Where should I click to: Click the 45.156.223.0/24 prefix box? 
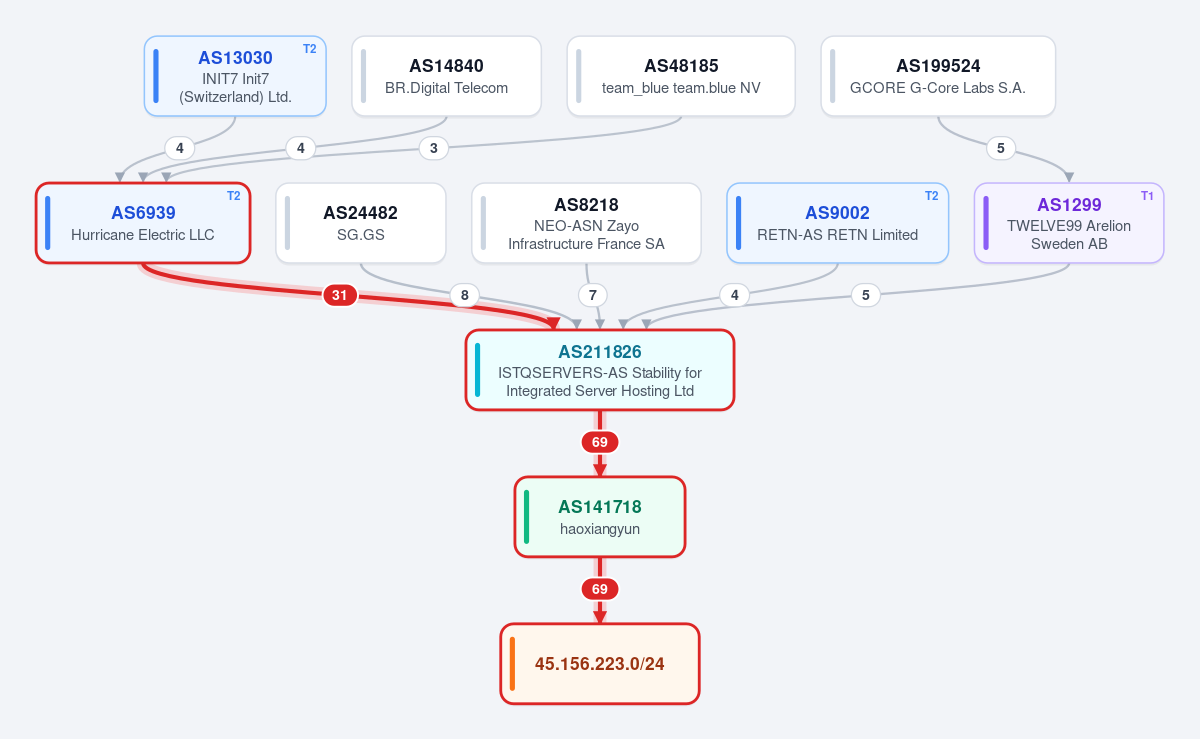(x=600, y=663)
